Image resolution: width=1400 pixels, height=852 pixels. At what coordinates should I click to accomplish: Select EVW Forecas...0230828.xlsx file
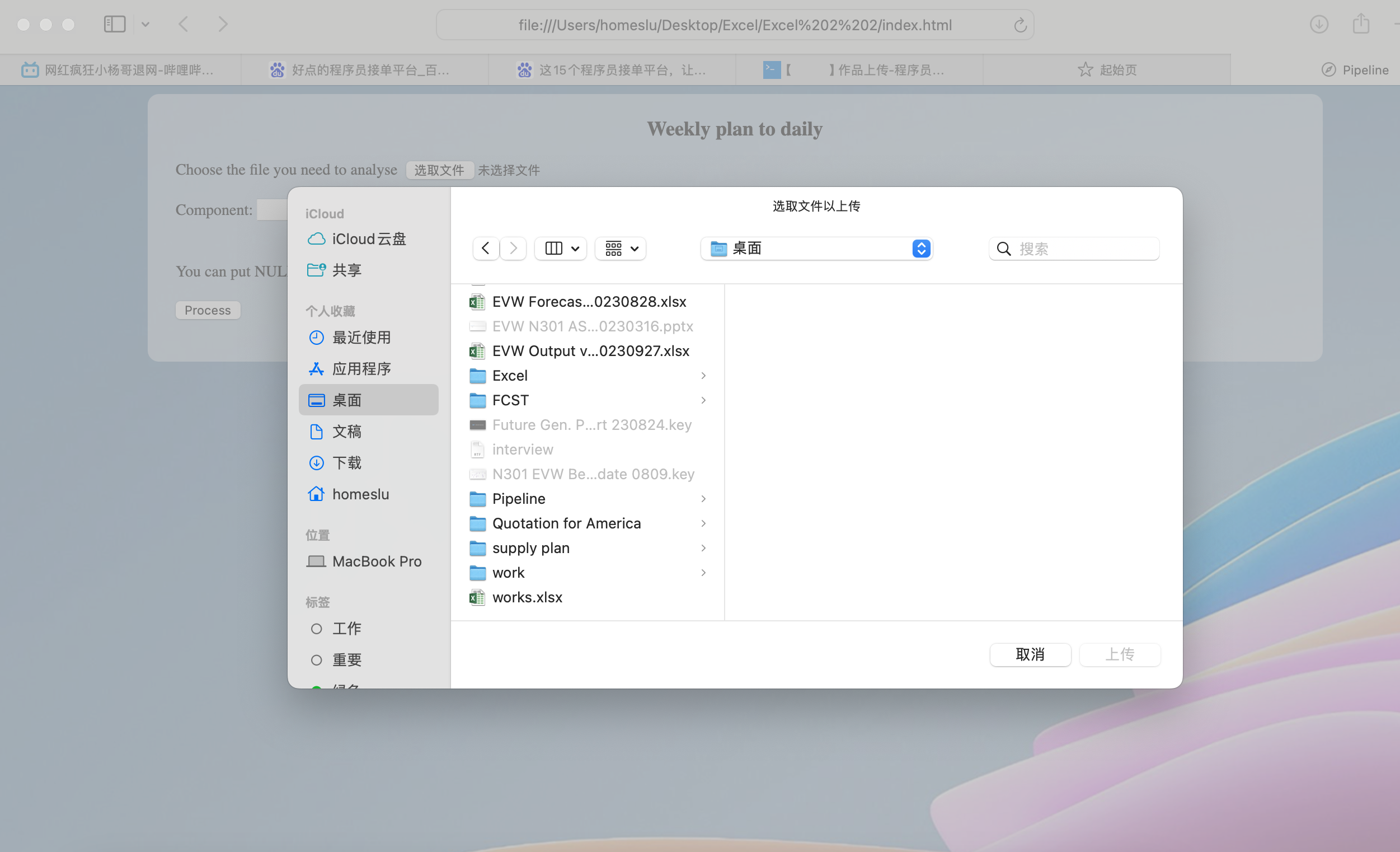(588, 302)
